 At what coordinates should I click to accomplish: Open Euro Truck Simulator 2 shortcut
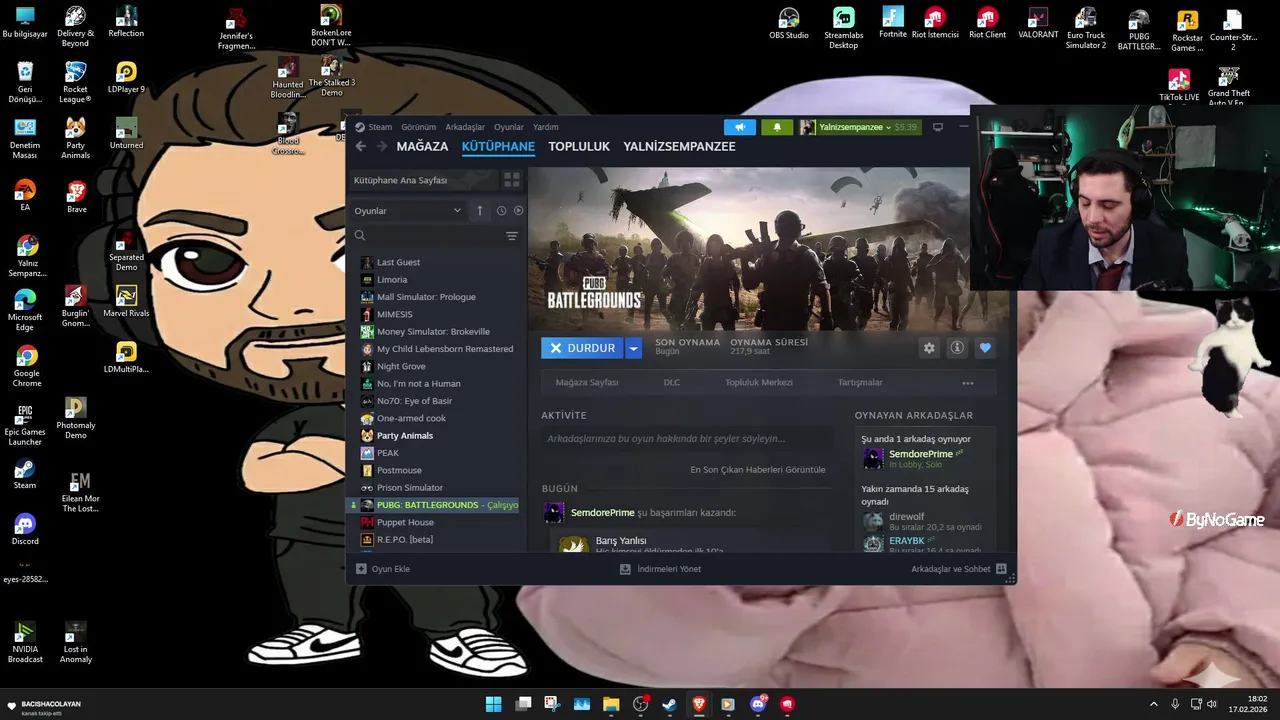(x=1086, y=28)
